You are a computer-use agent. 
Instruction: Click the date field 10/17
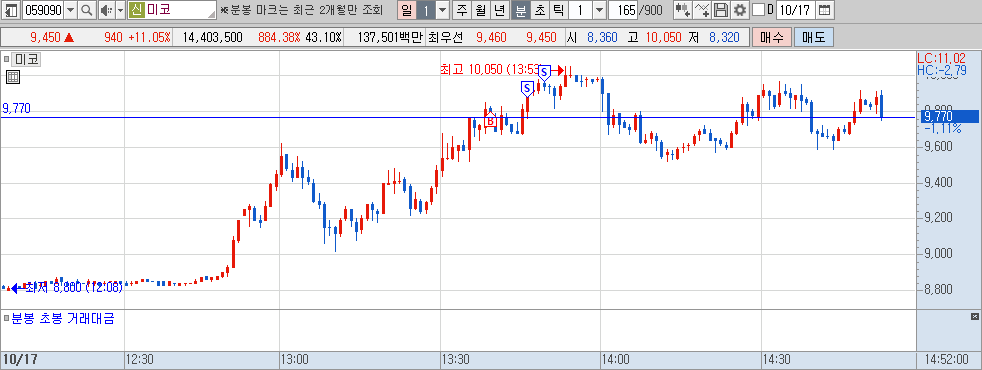pos(795,10)
